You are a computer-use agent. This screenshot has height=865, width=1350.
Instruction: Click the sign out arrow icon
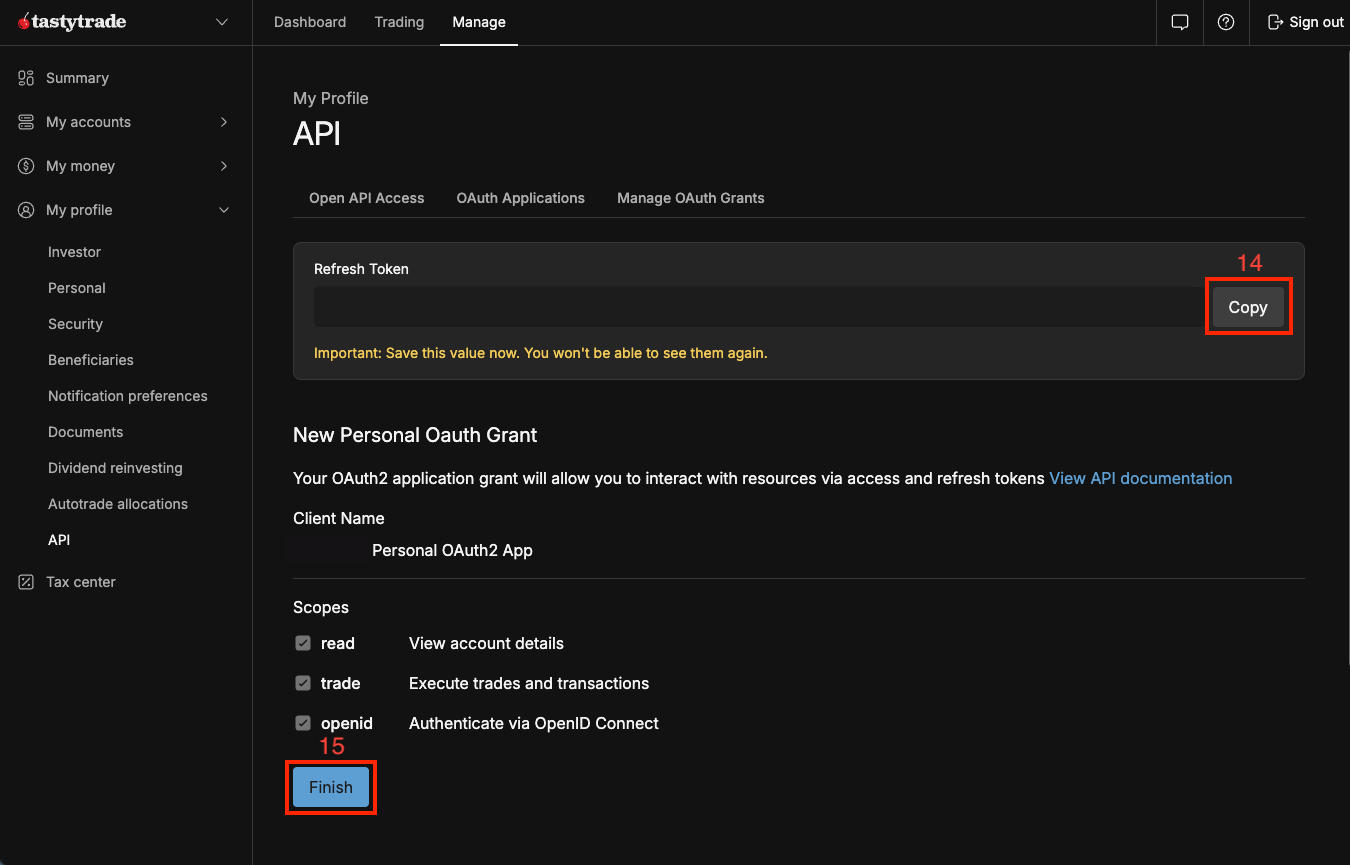1275,22
